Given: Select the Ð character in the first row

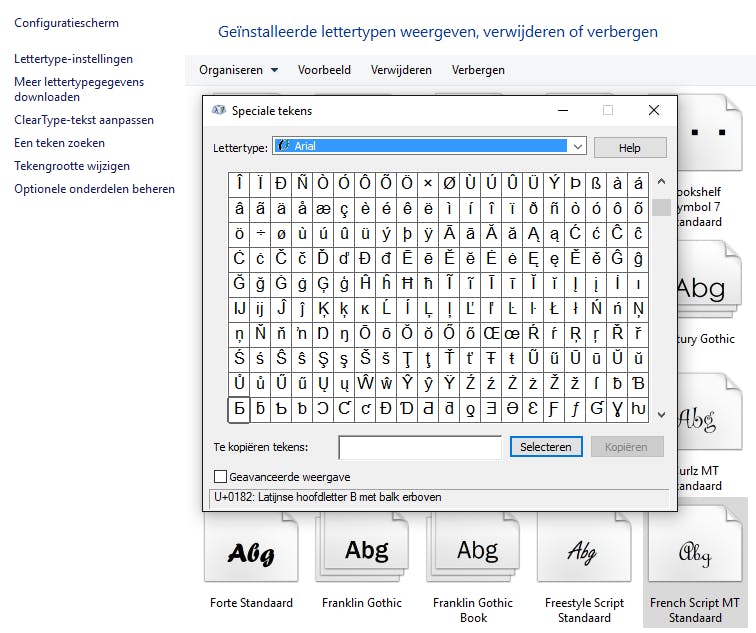Looking at the screenshot, I should pos(281,184).
